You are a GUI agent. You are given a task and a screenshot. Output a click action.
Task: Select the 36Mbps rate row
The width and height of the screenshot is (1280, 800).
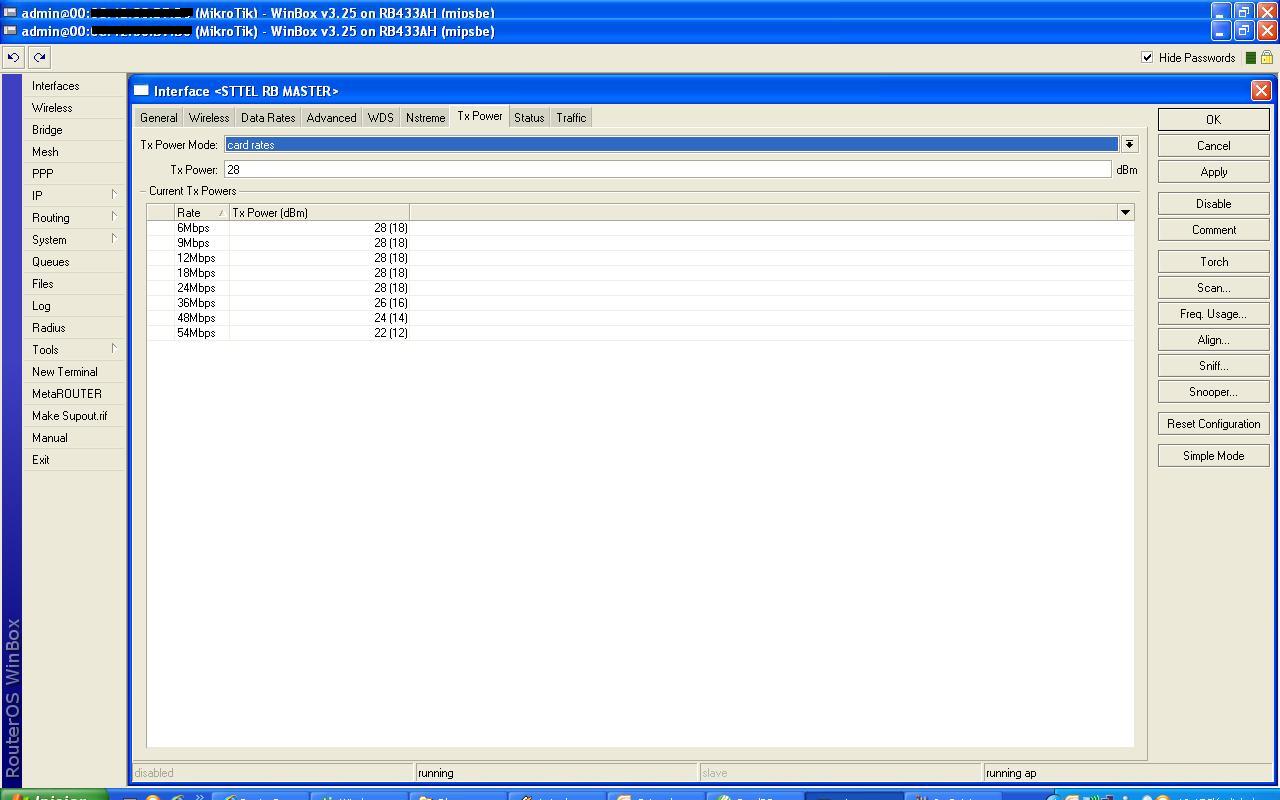(x=640, y=302)
